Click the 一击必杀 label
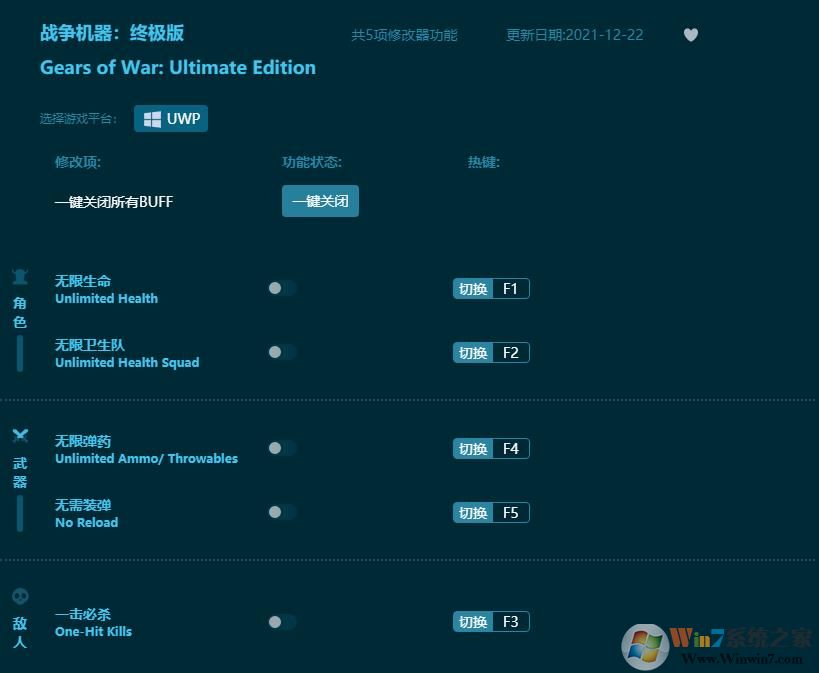 pos(83,614)
